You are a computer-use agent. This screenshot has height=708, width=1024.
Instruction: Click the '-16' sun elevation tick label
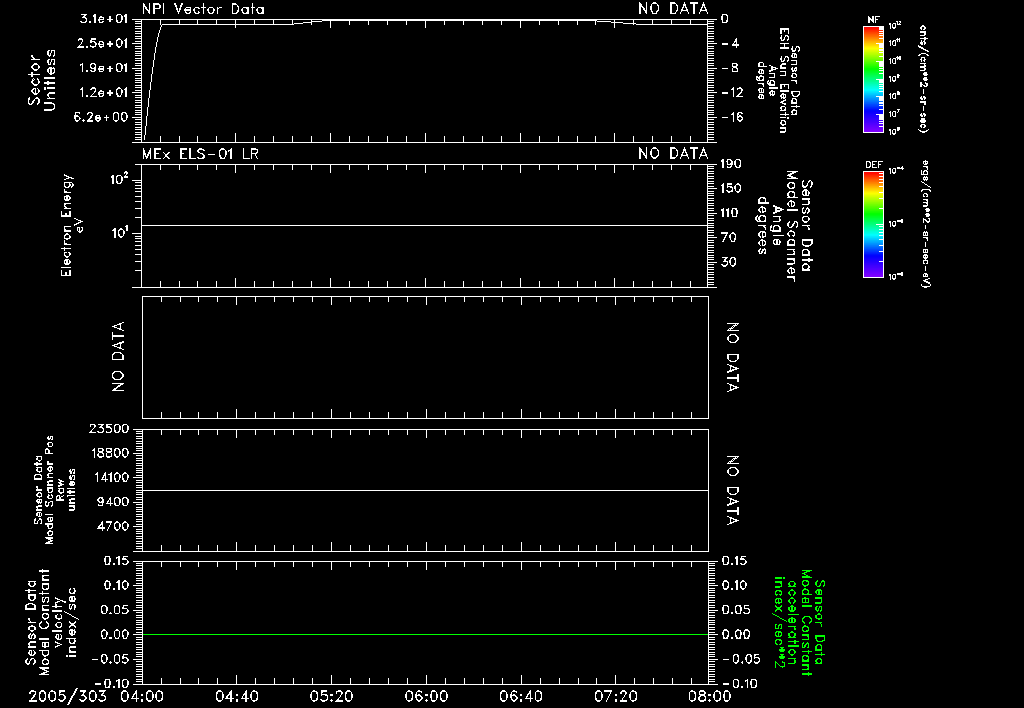point(733,118)
